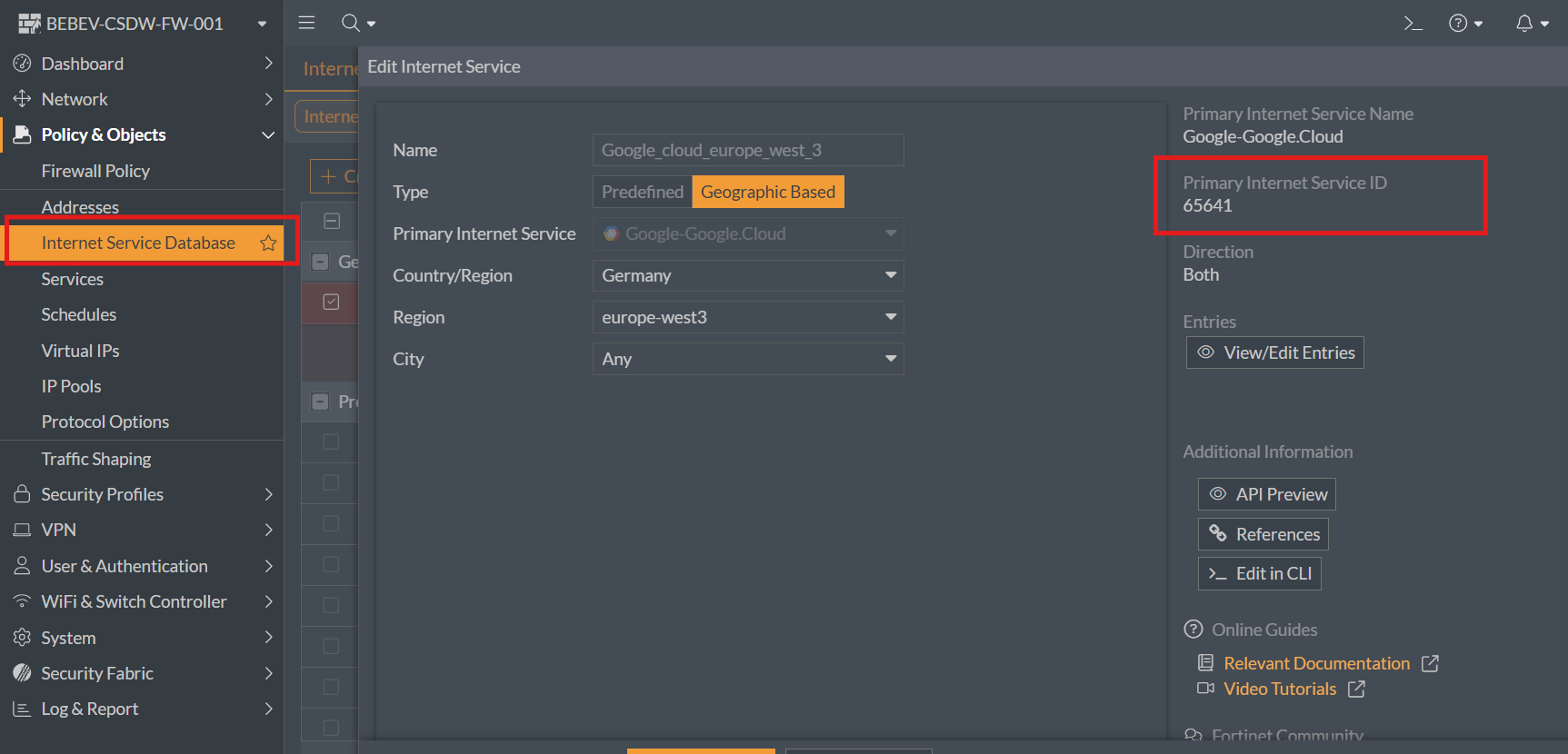
Task: Expand the Dashboard menu chevron
Action: pyautogui.click(x=268, y=63)
